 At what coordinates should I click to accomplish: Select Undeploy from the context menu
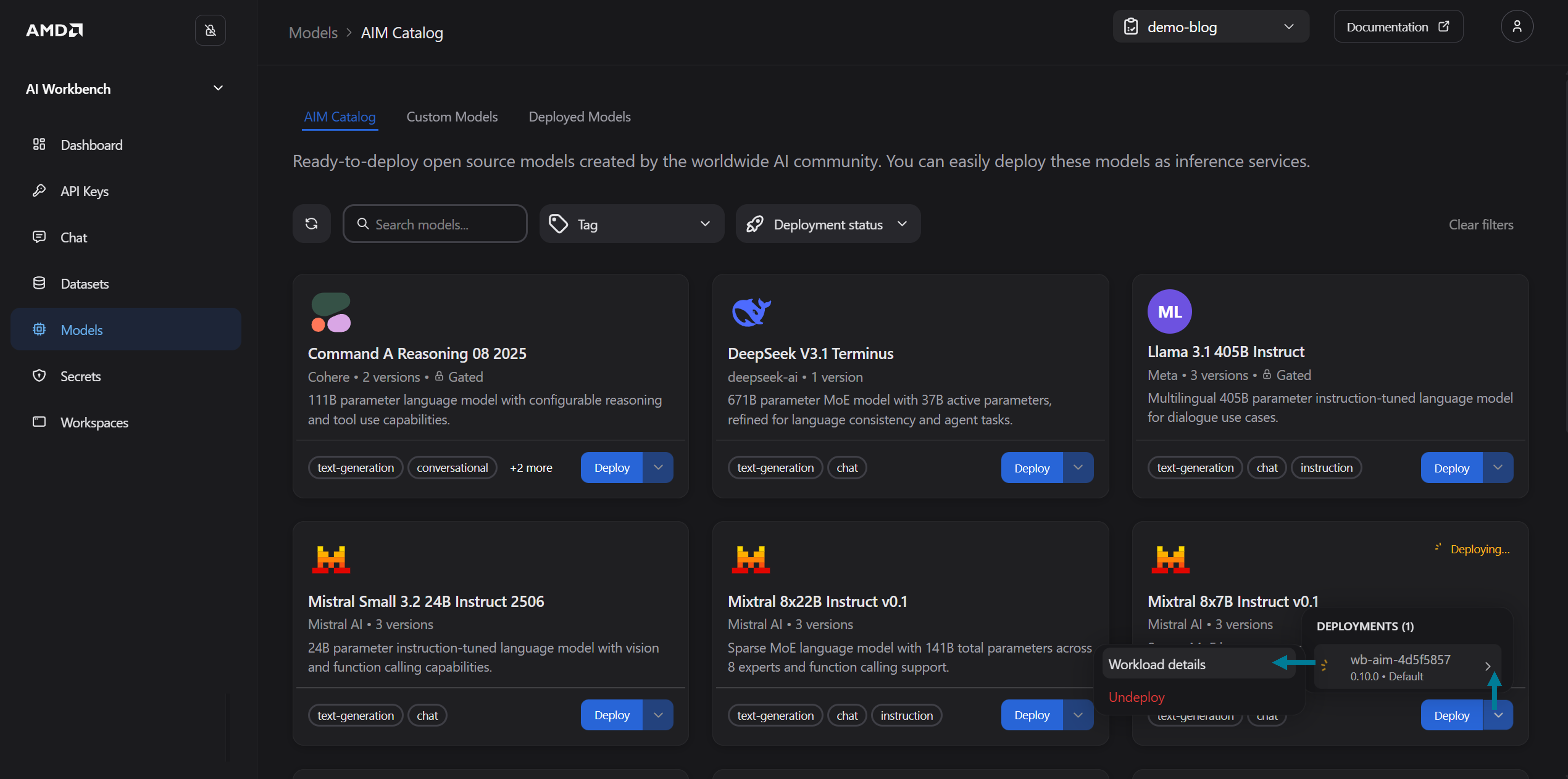pos(1136,697)
